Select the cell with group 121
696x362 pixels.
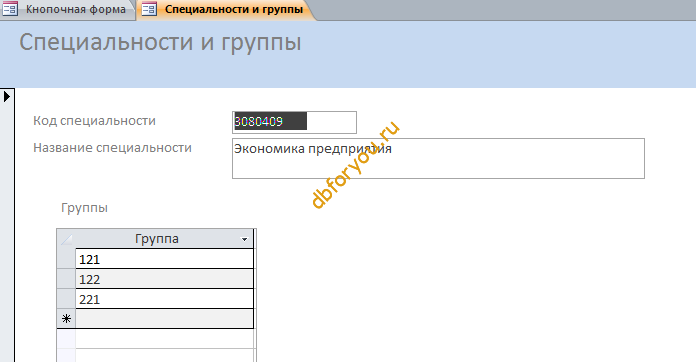pos(164,259)
